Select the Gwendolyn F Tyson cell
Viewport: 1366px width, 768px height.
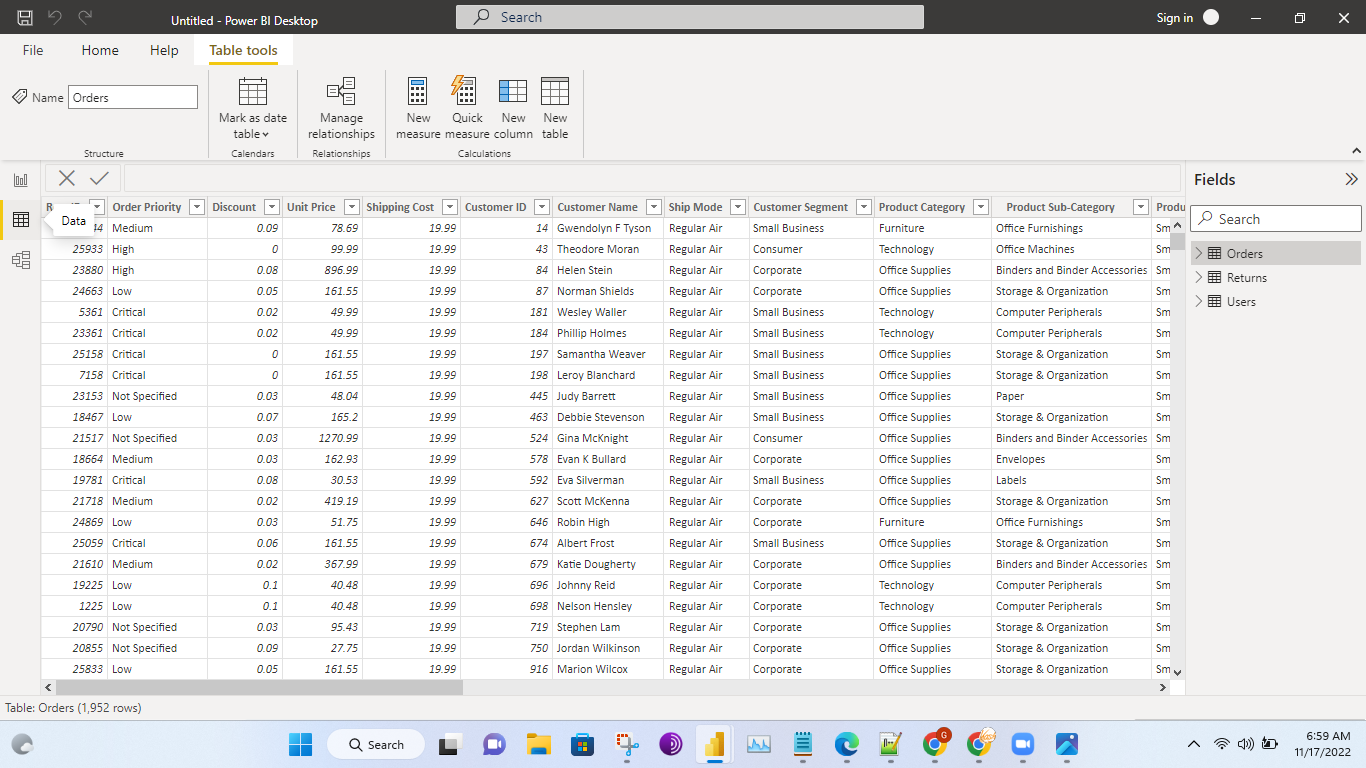coord(608,228)
